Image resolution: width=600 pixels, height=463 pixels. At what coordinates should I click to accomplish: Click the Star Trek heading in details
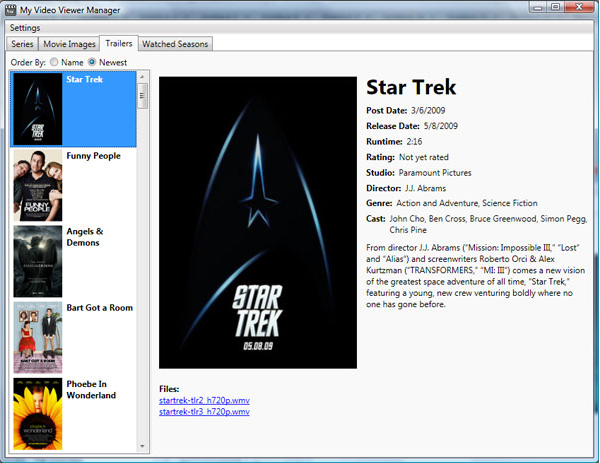tap(411, 87)
